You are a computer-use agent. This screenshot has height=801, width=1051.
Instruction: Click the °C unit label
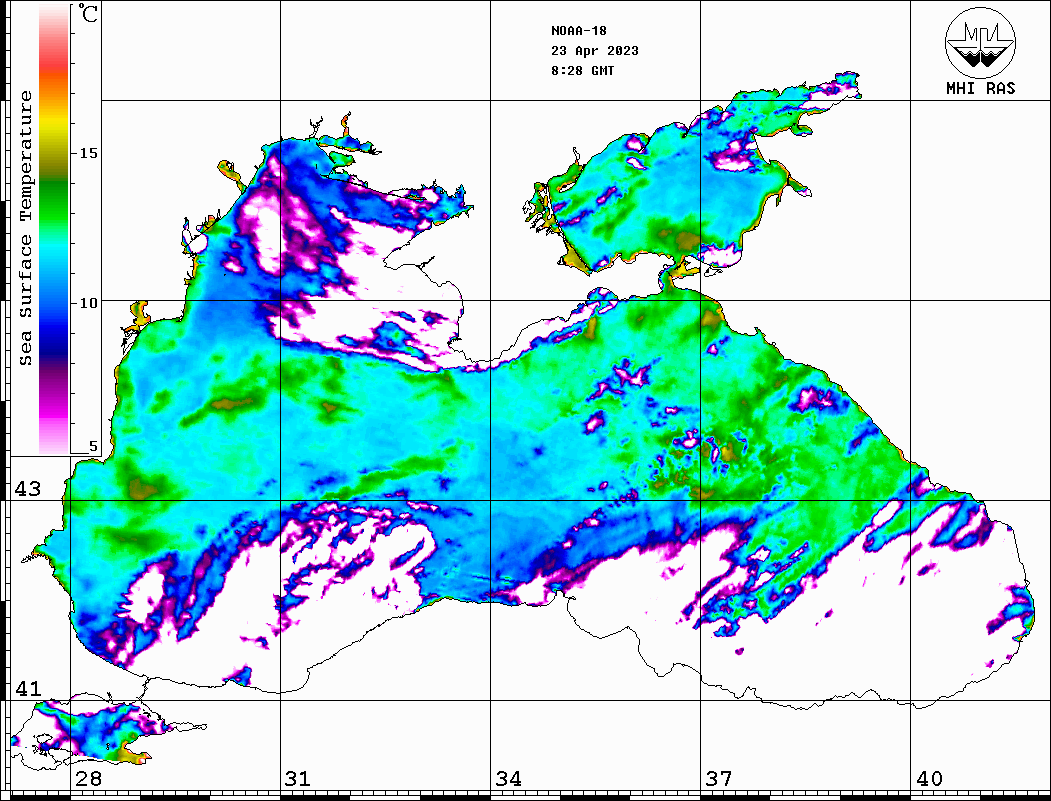coord(88,13)
